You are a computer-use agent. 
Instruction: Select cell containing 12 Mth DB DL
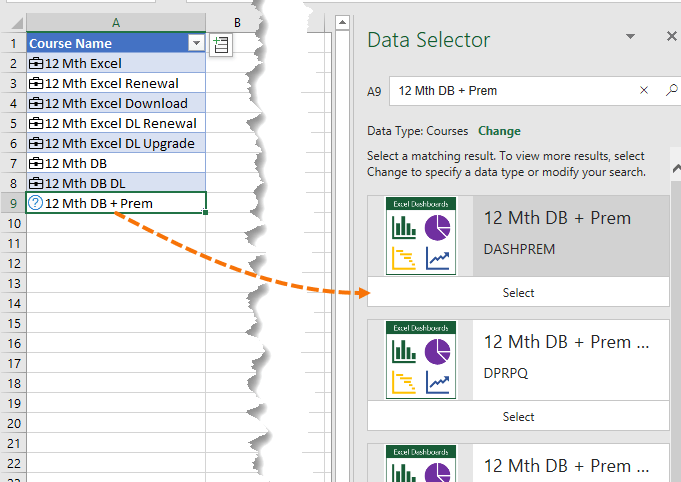pyautogui.click(x=116, y=183)
